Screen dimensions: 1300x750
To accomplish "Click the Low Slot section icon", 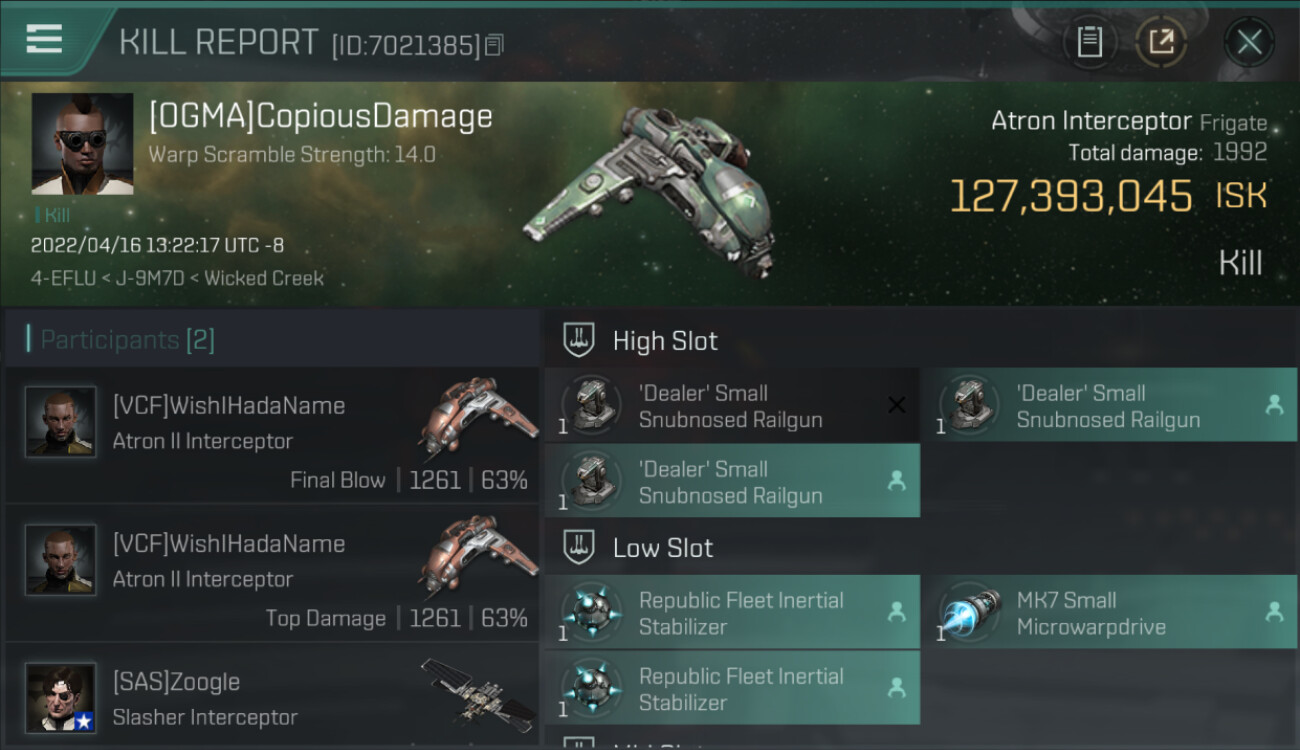I will pyautogui.click(x=579, y=548).
